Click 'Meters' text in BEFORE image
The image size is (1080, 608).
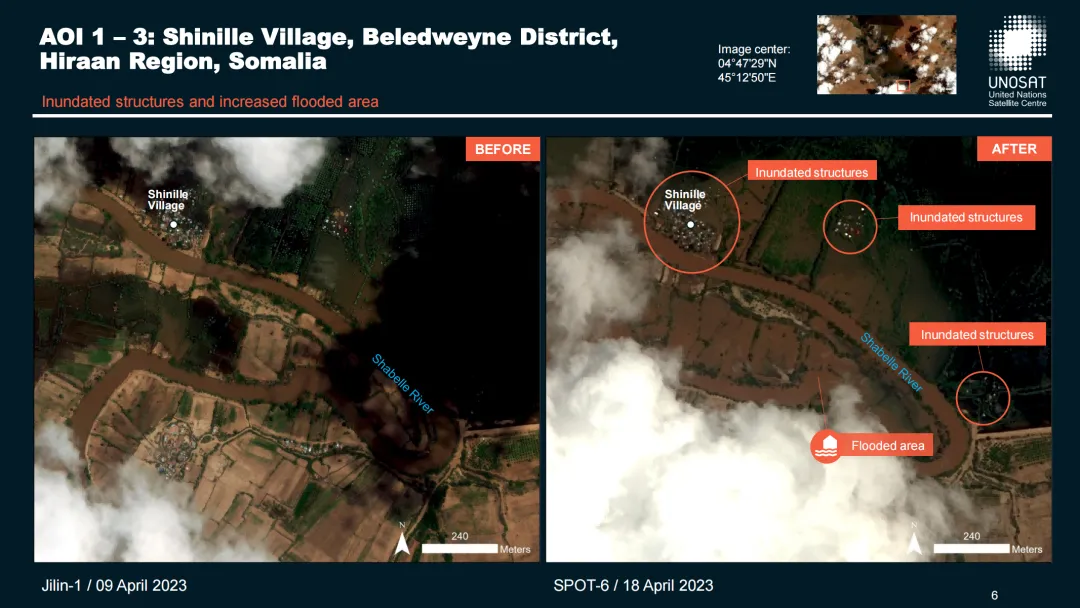pos(515,549)
